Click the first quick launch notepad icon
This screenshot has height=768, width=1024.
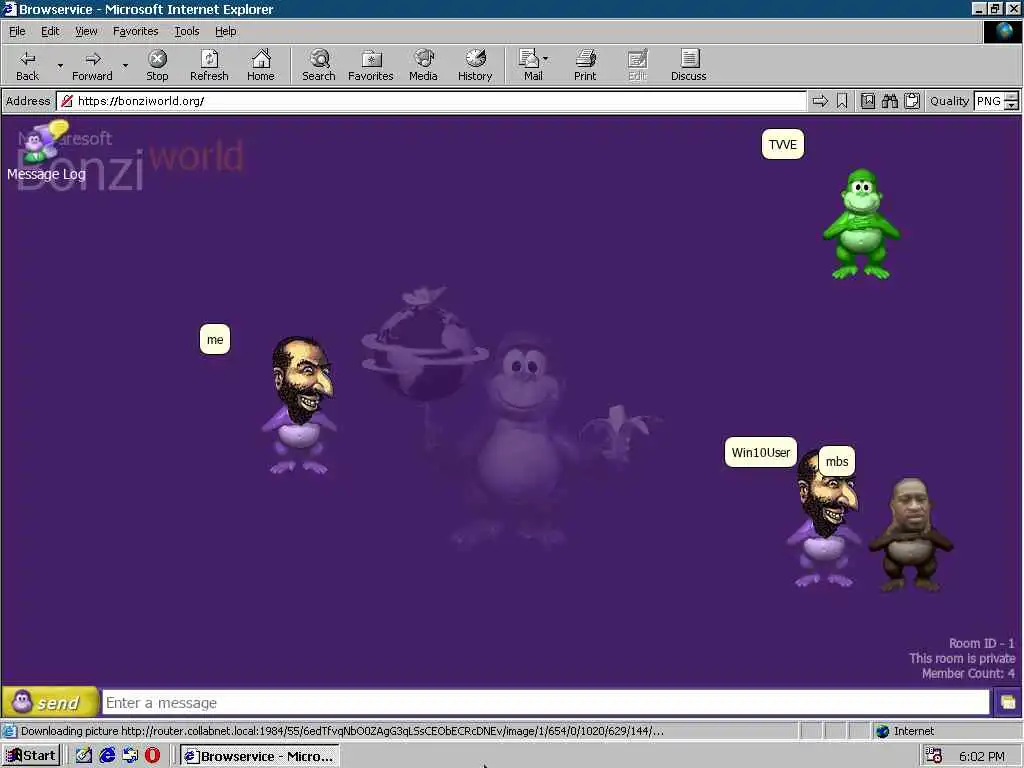pos(84,756)
